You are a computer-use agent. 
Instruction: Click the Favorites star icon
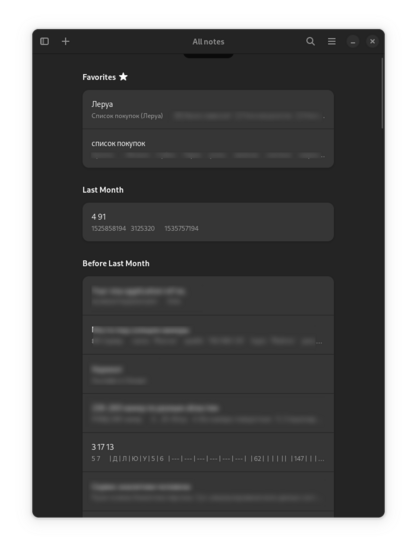point(123,77)
